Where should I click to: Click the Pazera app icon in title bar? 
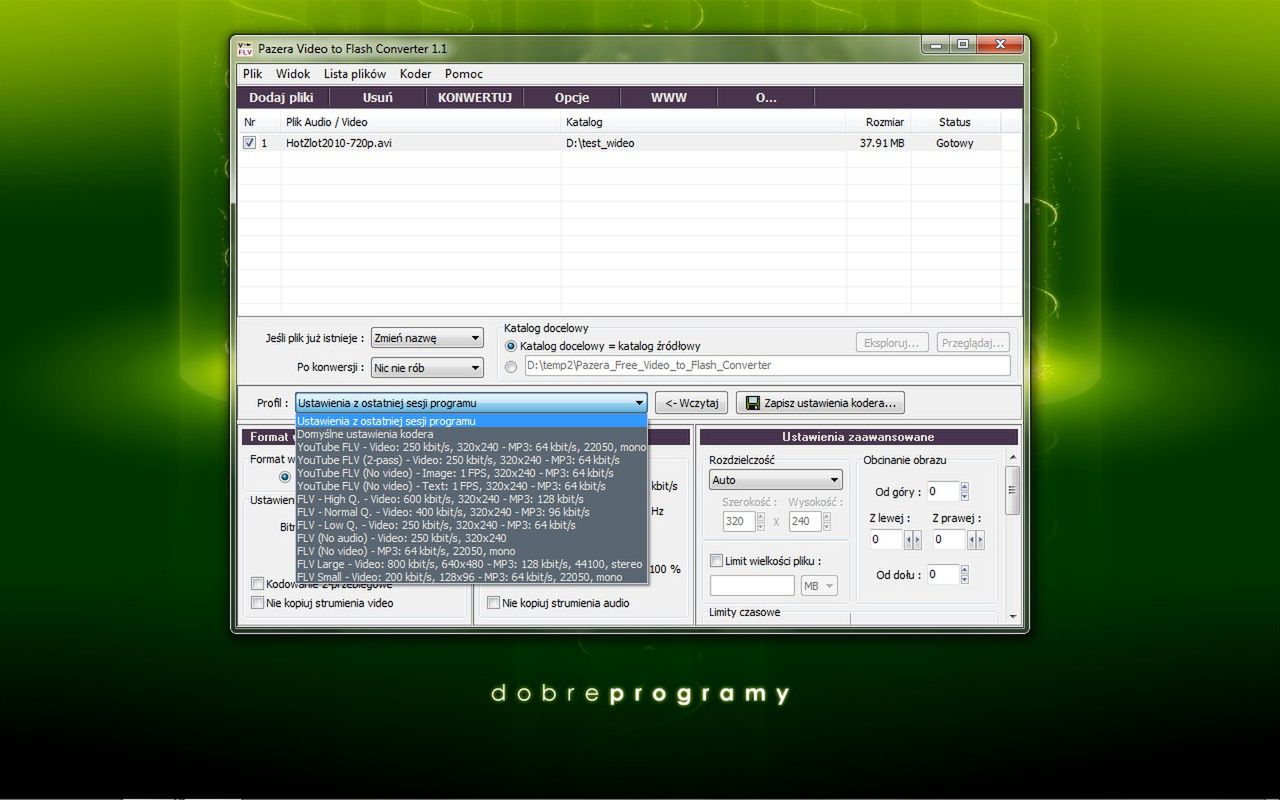pos(245,48)
